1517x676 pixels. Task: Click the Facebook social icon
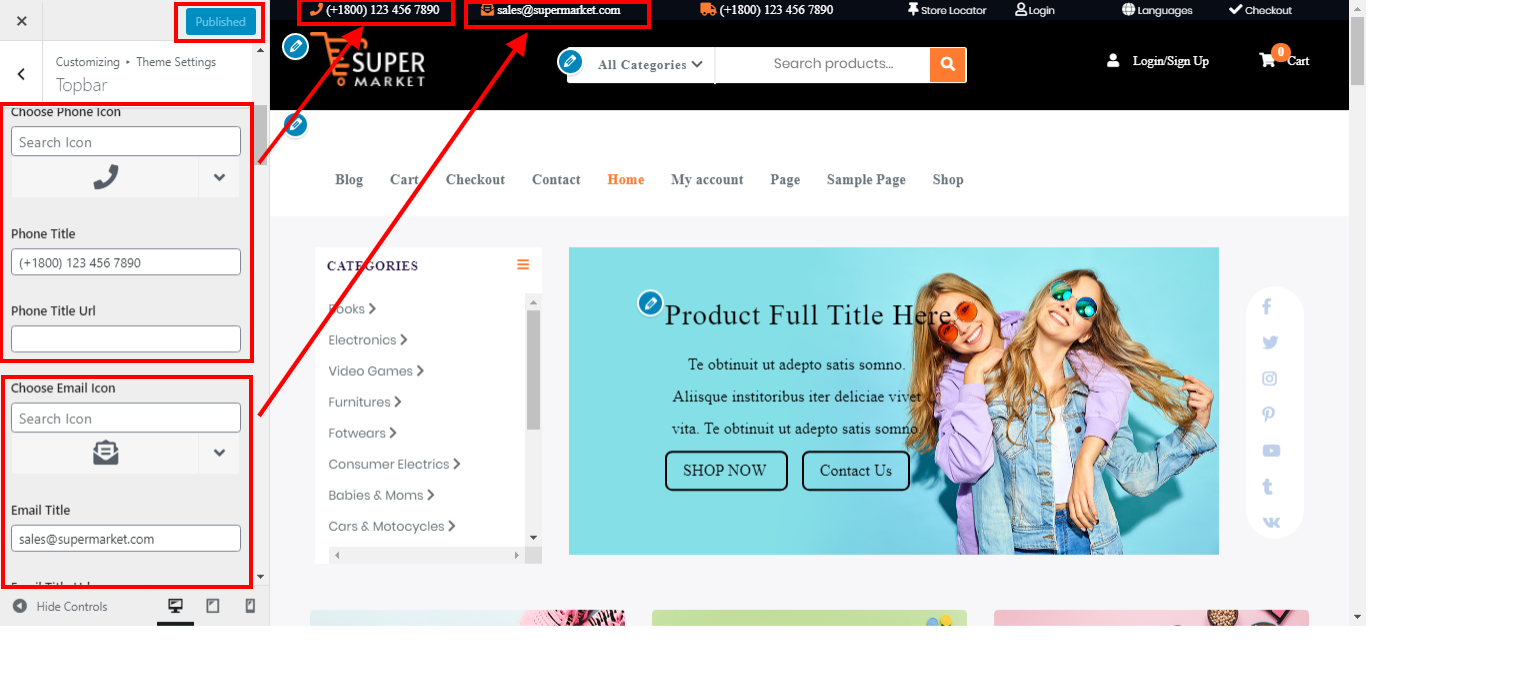tap(1266, 307)
